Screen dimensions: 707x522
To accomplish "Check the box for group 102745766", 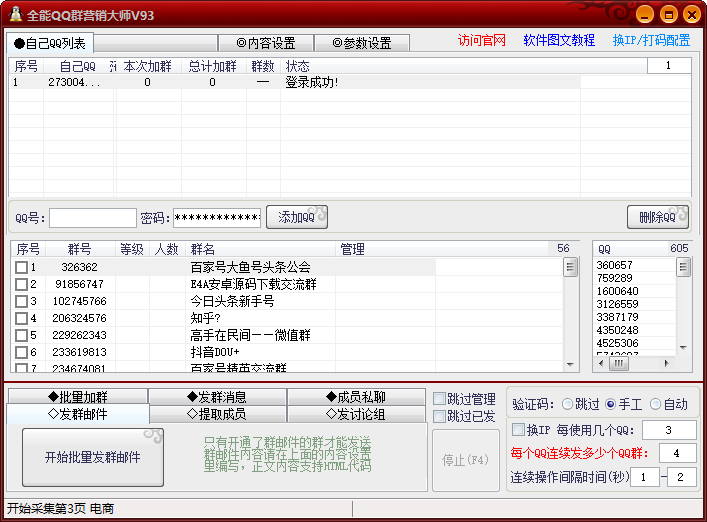I will [x=21, y=301].
